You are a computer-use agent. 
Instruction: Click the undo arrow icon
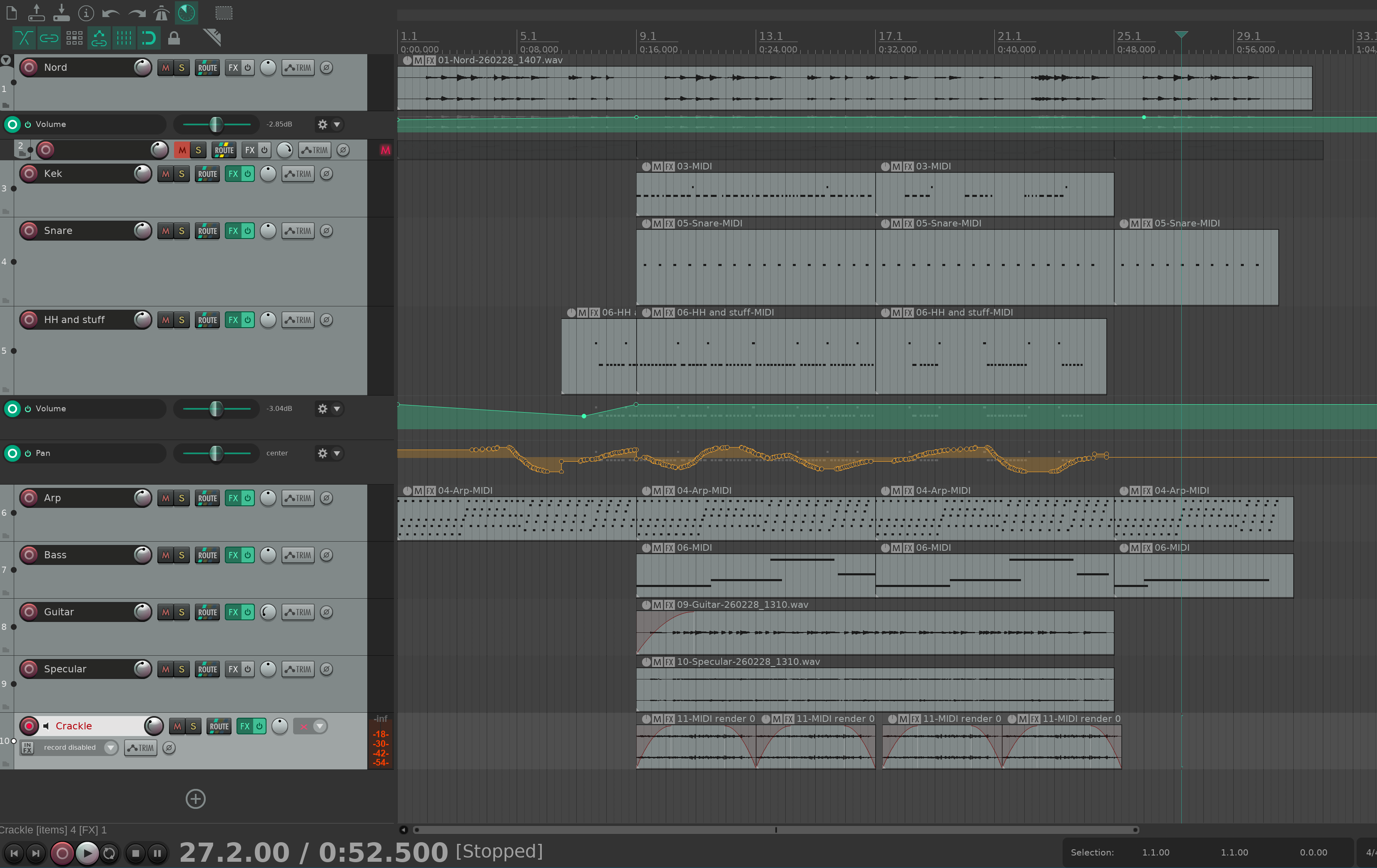click(111, 12)
